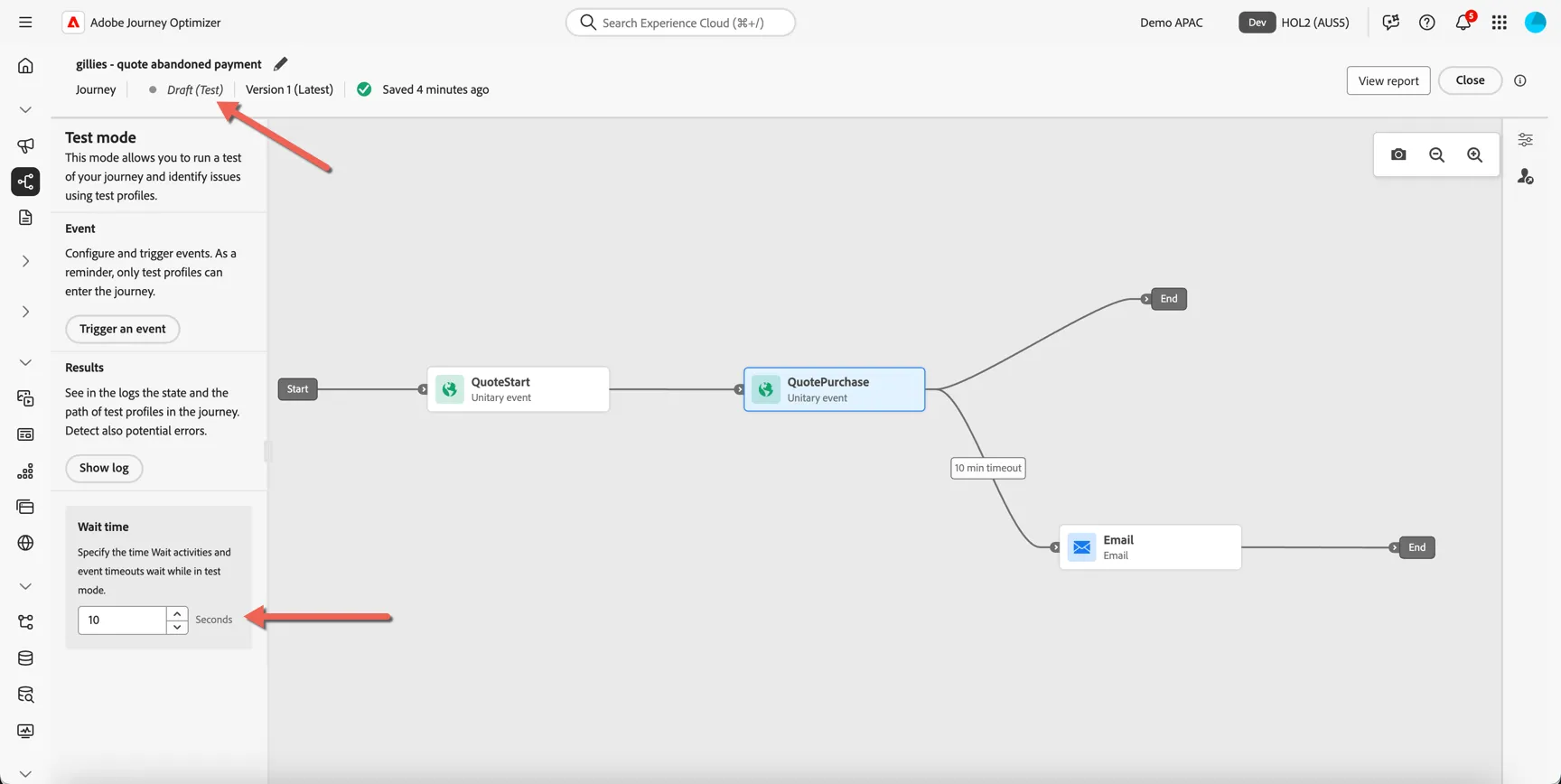
Task: Click the info icon beside Close
Action: 1520,80
